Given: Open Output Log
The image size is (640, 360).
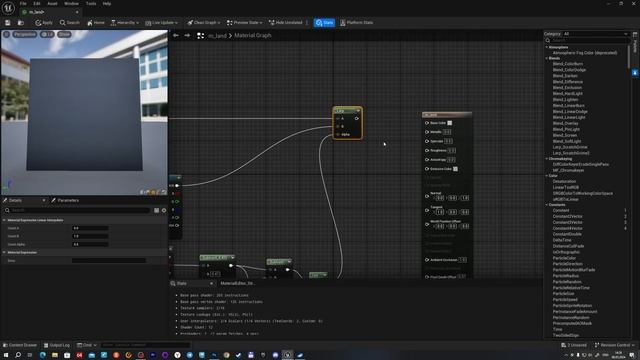Looking at the screenshot, I should pos(57,345).
